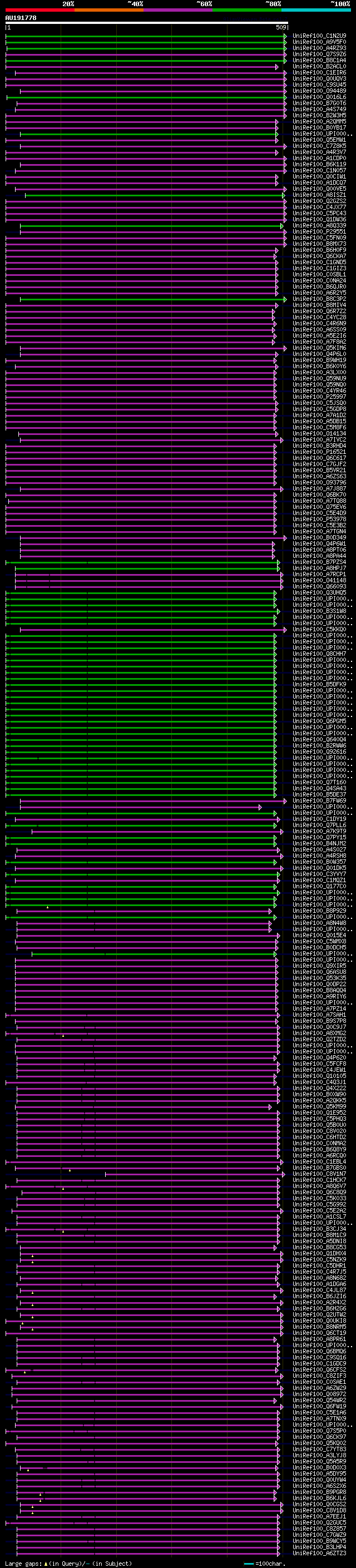The width and height of the screenshot is (356, 1568).
Task: Select the UniRef100_Q75EV6 label
Action: (x=319, y=507)
